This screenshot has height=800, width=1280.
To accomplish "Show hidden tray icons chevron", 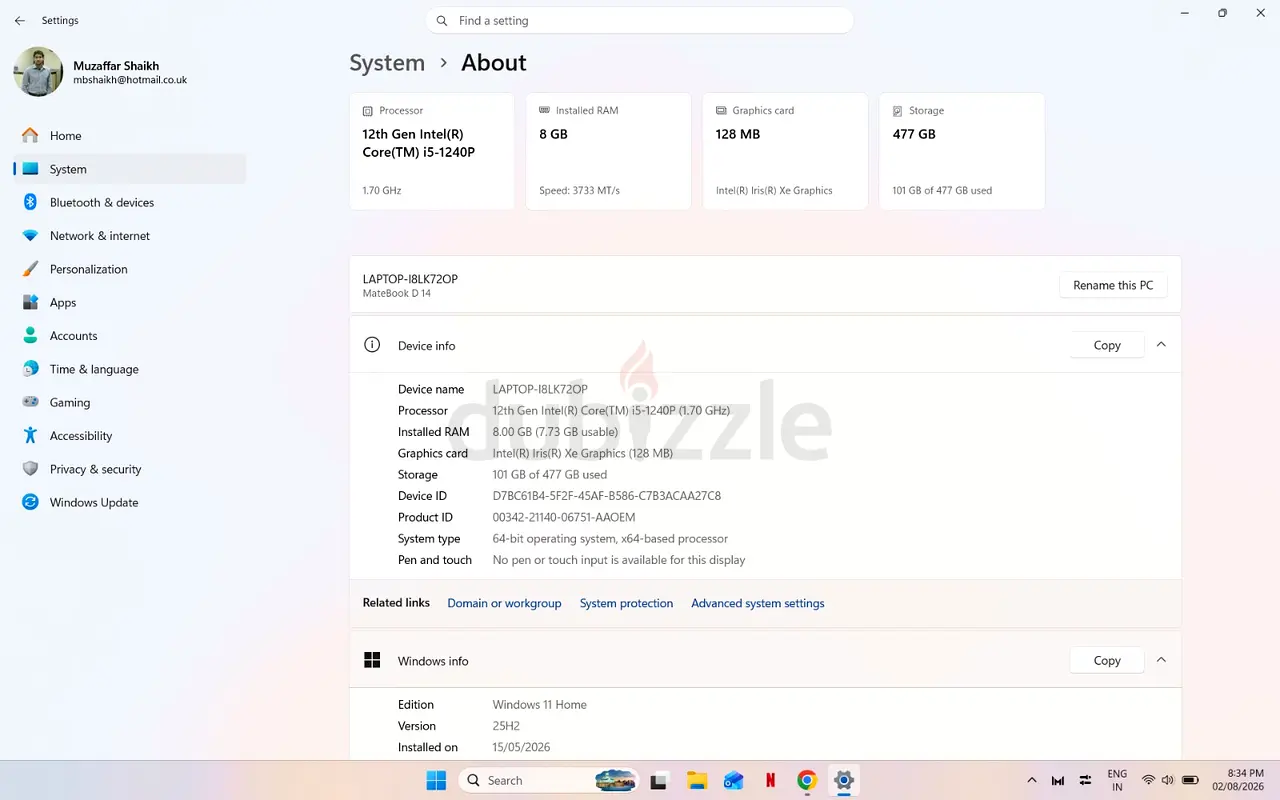I will [x=1031, y=780].
